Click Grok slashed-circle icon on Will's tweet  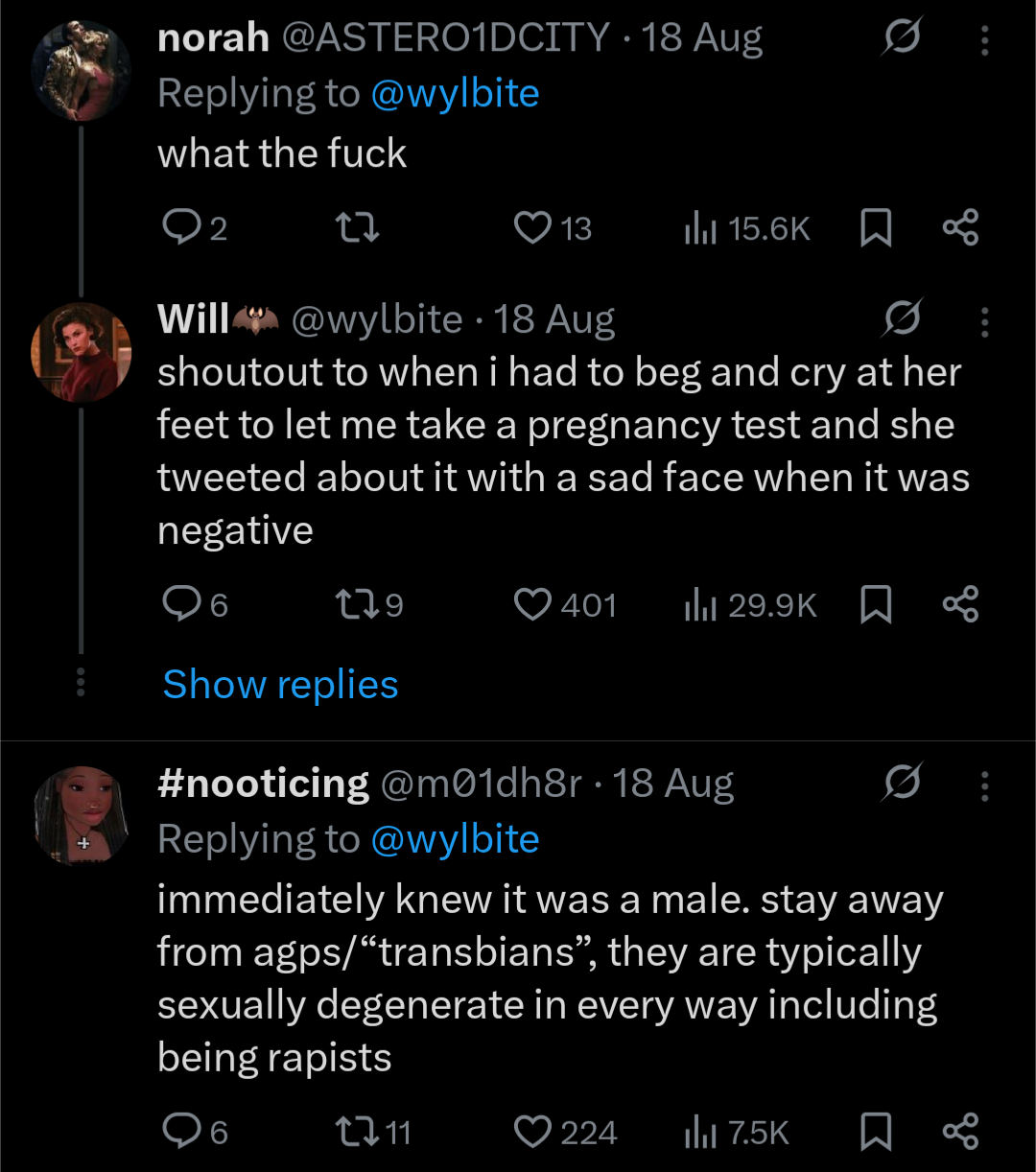902,319
